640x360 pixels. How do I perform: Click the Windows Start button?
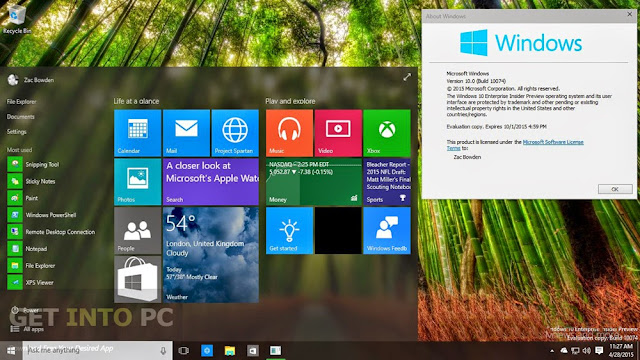pos(11,351)
